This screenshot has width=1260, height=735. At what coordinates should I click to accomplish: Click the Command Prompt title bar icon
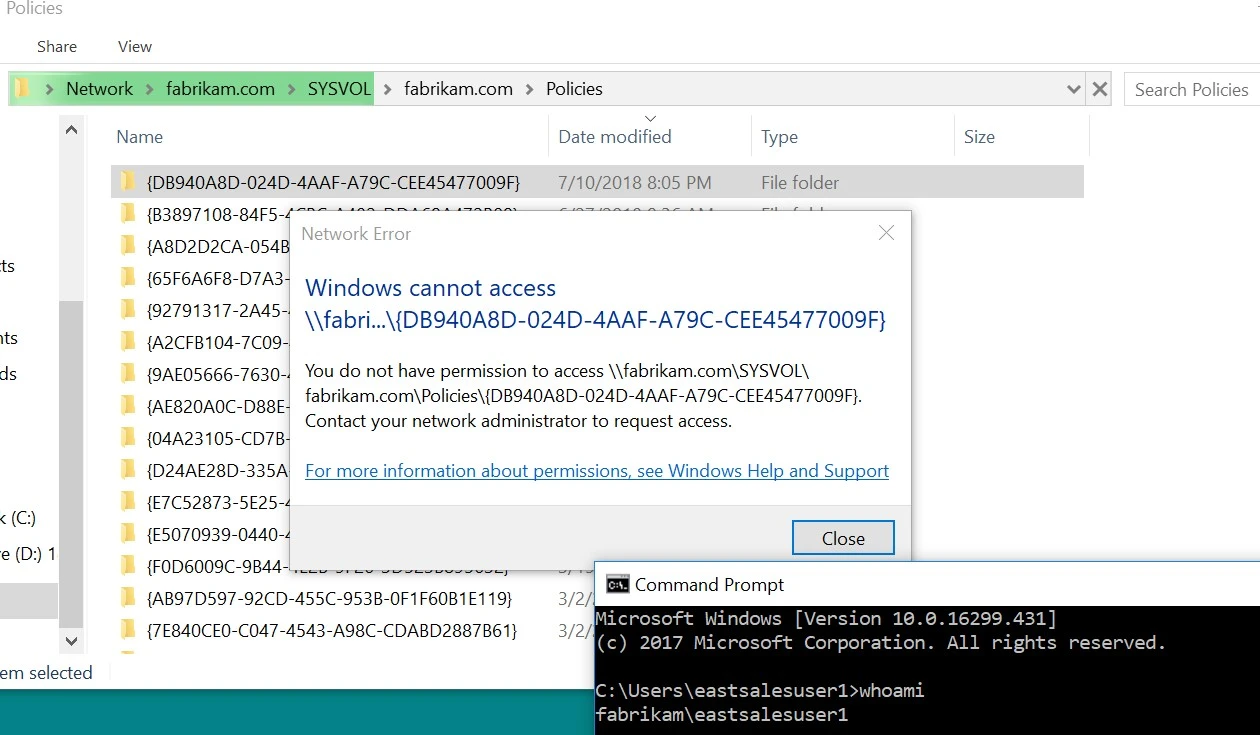coord(620,584)
